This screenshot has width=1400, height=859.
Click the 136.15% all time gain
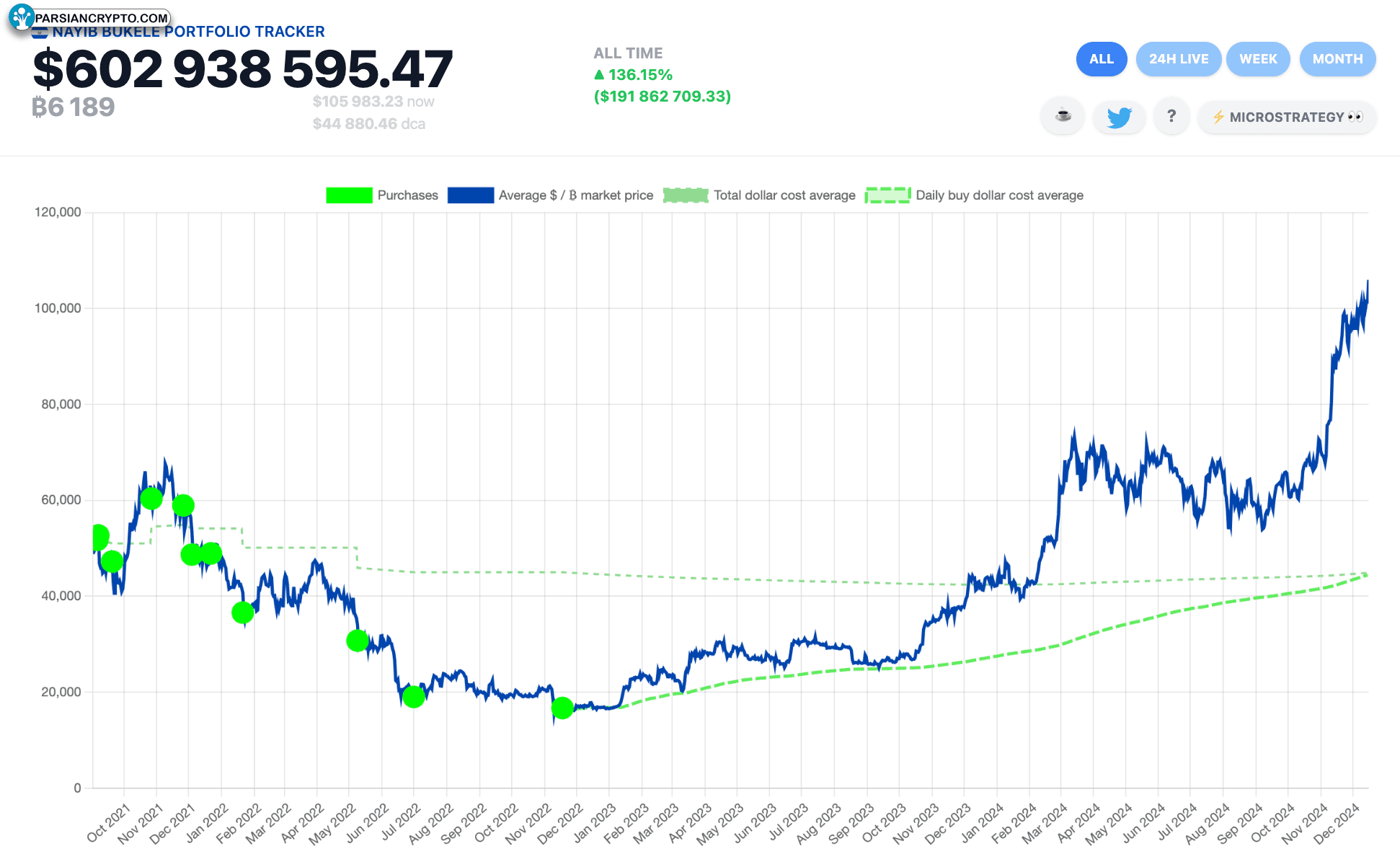pos(633,75)
